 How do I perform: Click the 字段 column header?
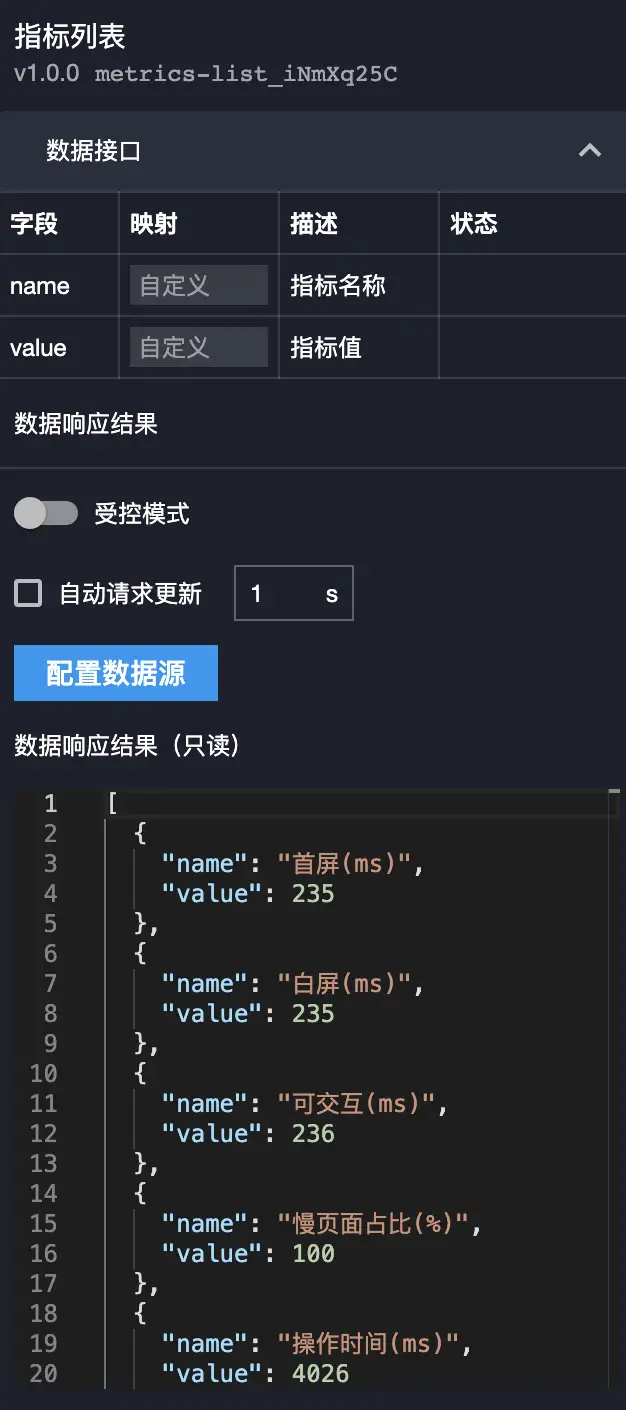point(30,223)
